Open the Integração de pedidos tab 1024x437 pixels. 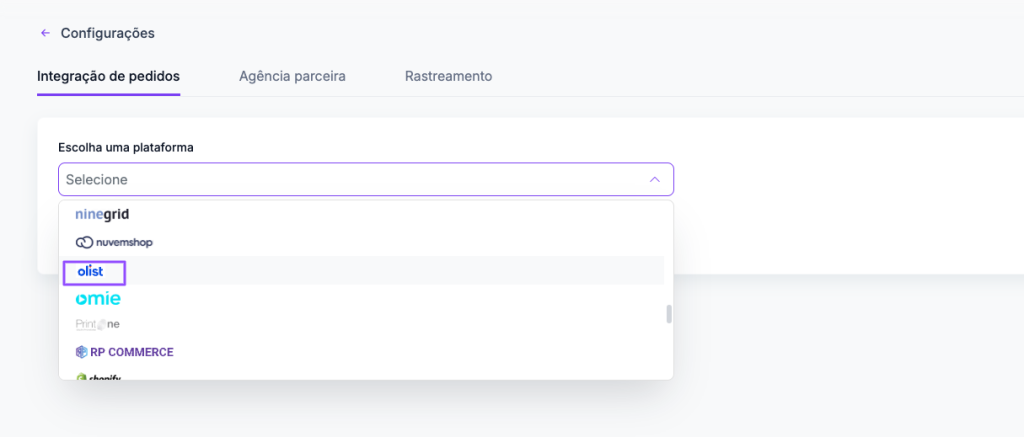pos(108,76)
